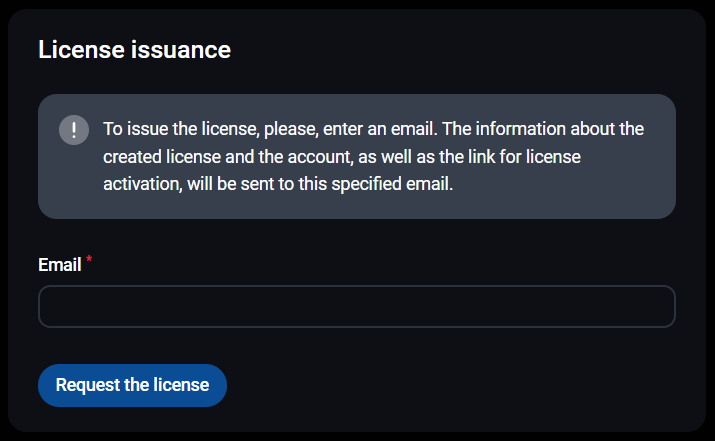
Task: Click the word 'license' on the blue button
Action: tap(181, 385)
